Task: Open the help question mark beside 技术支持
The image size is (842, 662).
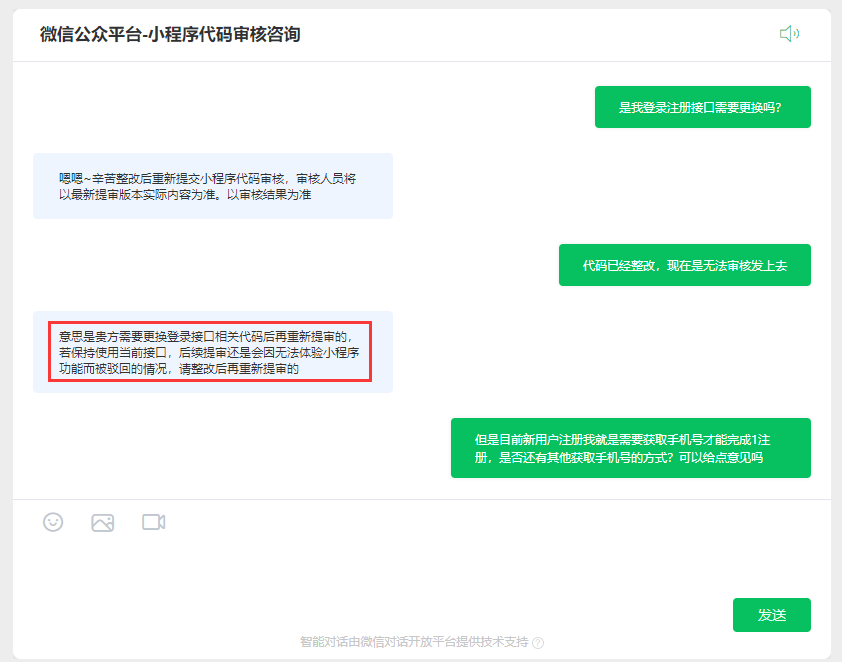Action: tap(538, 643)
